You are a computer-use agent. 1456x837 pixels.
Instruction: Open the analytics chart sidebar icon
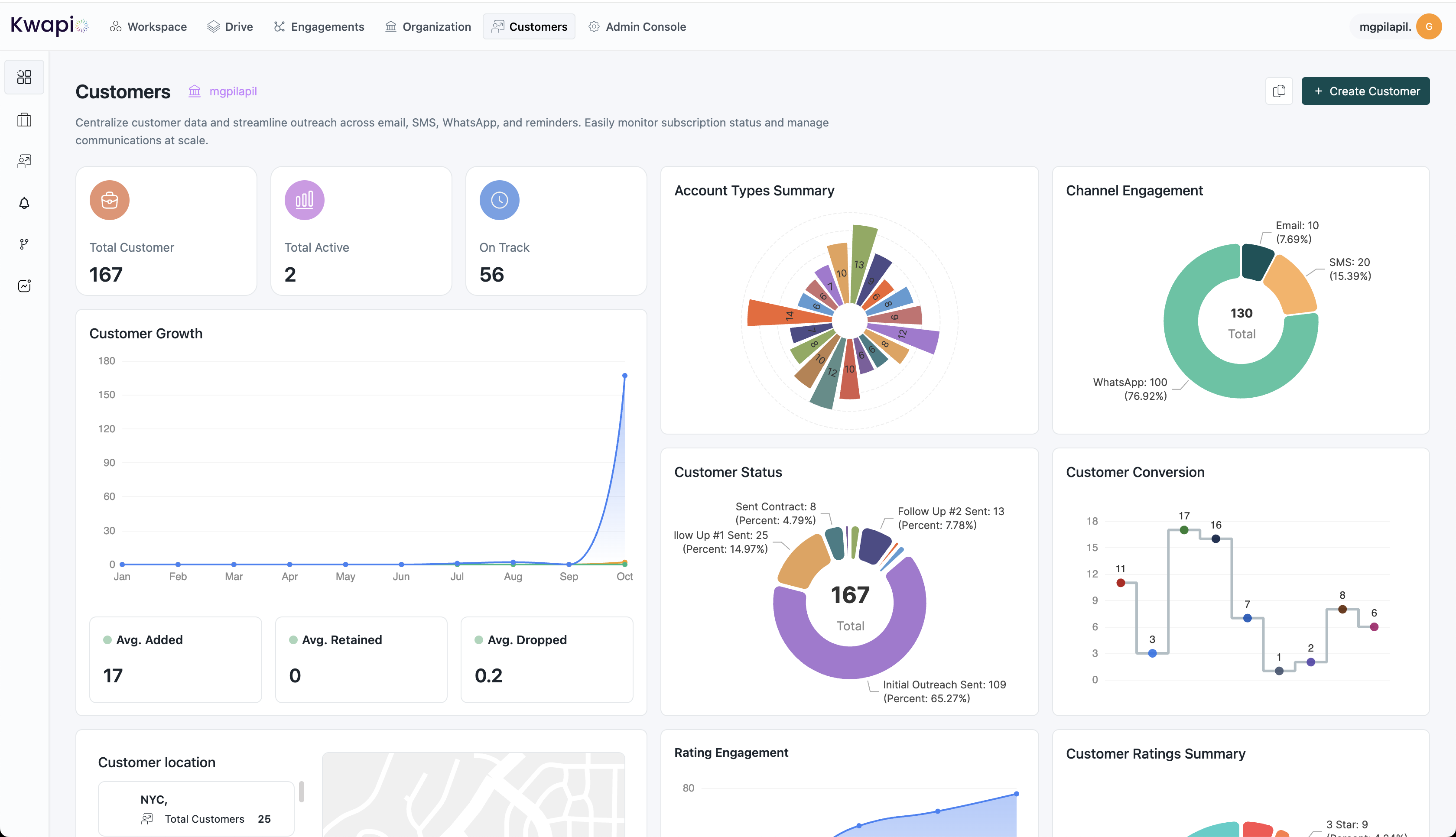pos(24,285)
